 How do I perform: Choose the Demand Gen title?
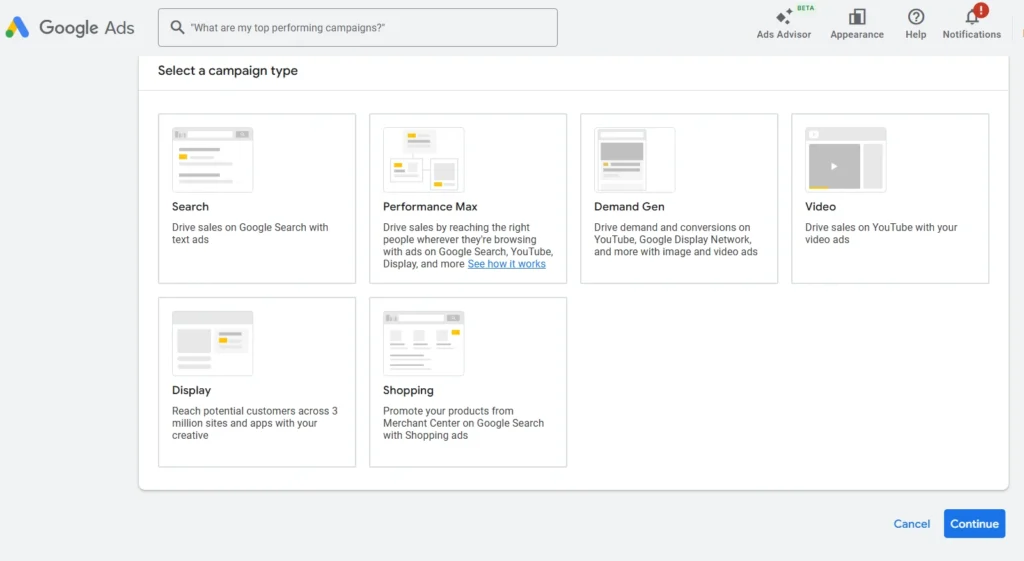[629, 206]
